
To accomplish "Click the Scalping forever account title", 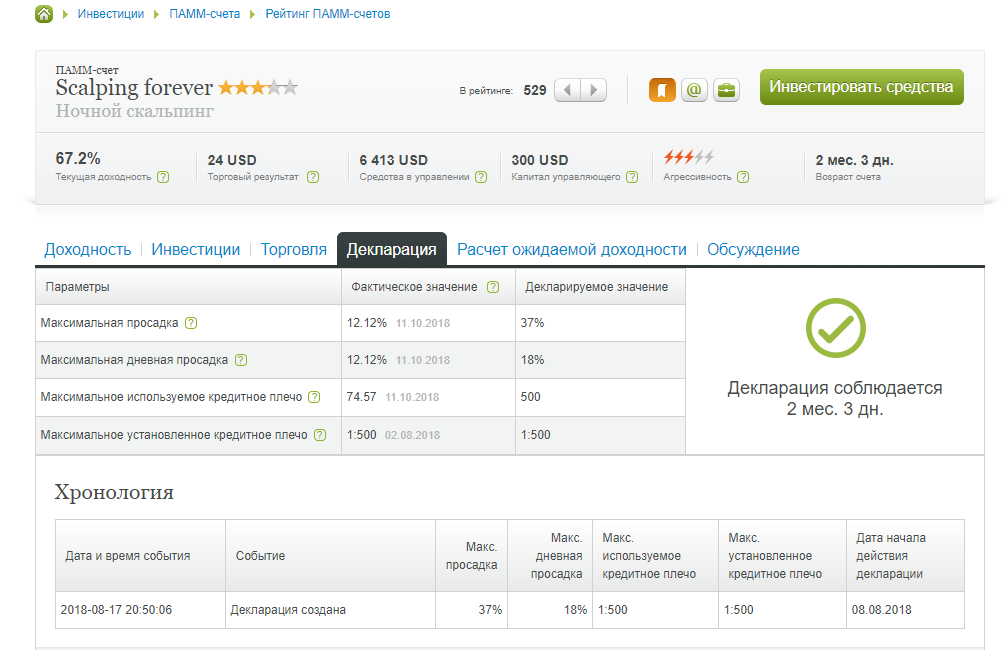I will pos(134,88).
